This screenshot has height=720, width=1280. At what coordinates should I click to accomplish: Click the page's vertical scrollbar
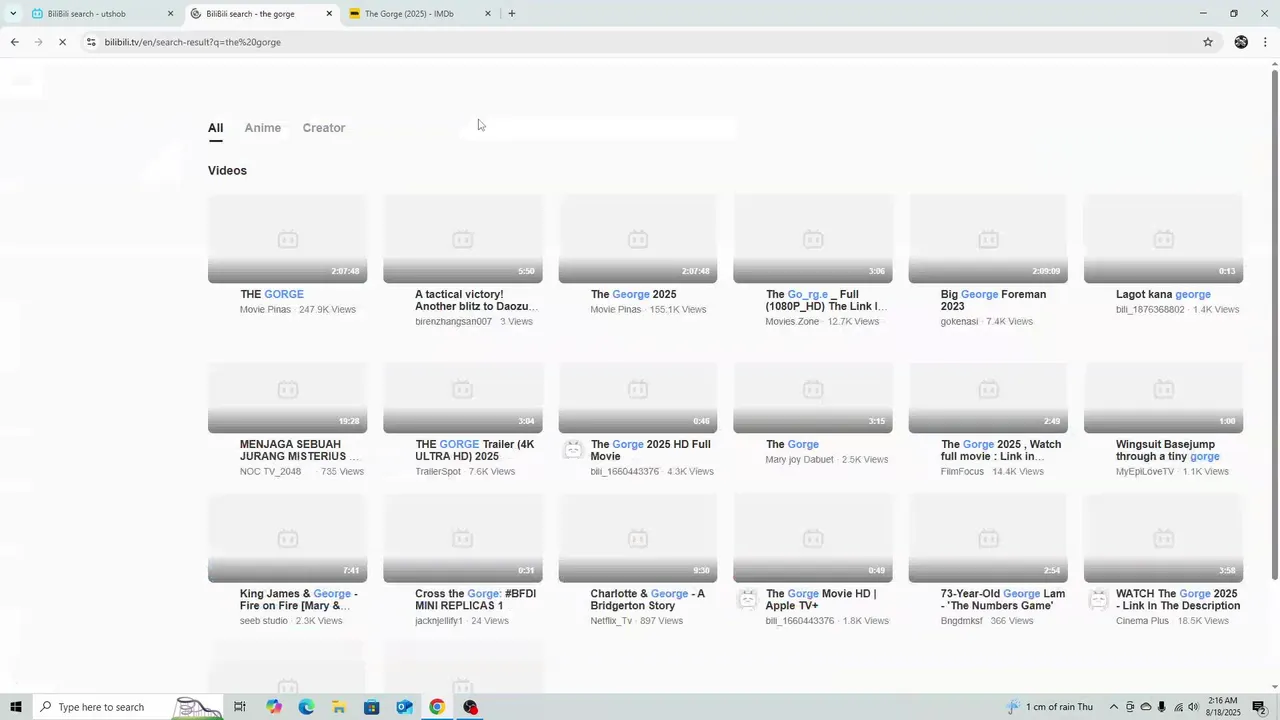(x=1274, y=325)
